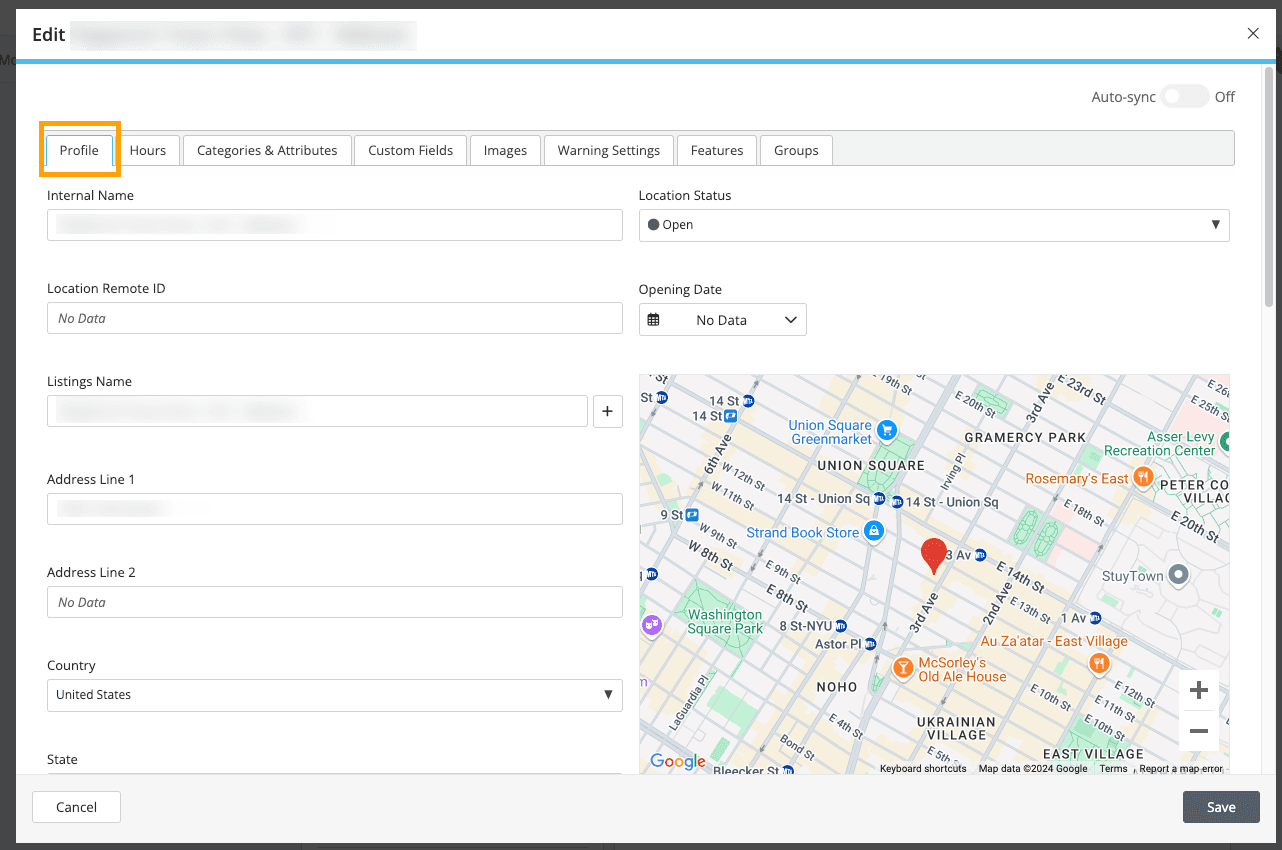The height and width of the screenshot is (850, 1282).
Task: Click into the Address Line 2 field
Action: pyautogui.click(x=335, y=602)
